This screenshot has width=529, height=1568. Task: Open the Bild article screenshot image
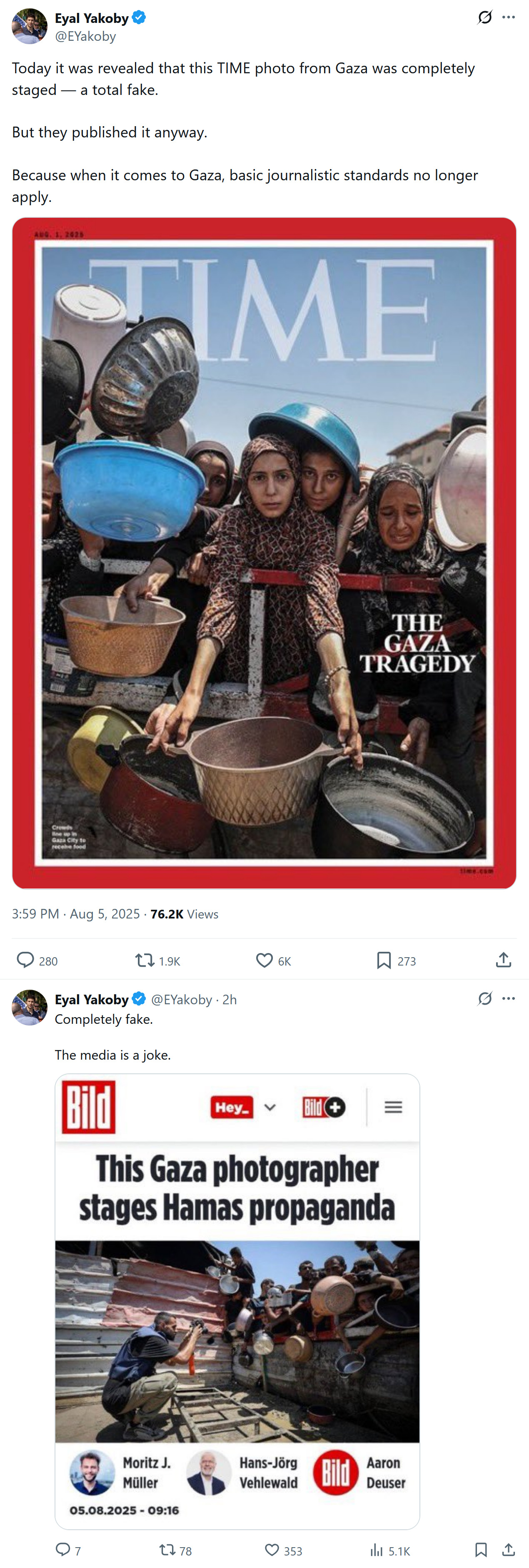pos(237,1301)
